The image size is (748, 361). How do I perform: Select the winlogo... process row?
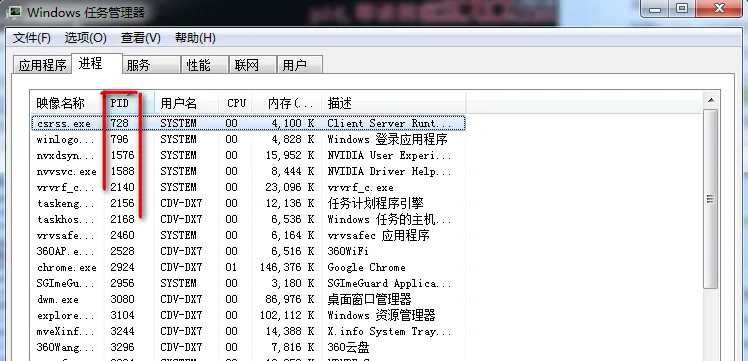(x=248, y=139)
